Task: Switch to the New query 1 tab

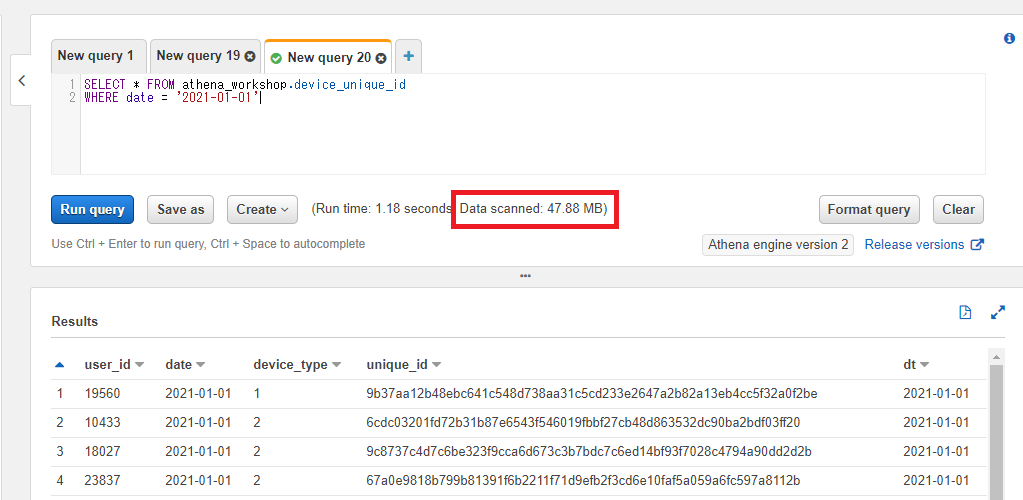Action: (x=99, y=56)
